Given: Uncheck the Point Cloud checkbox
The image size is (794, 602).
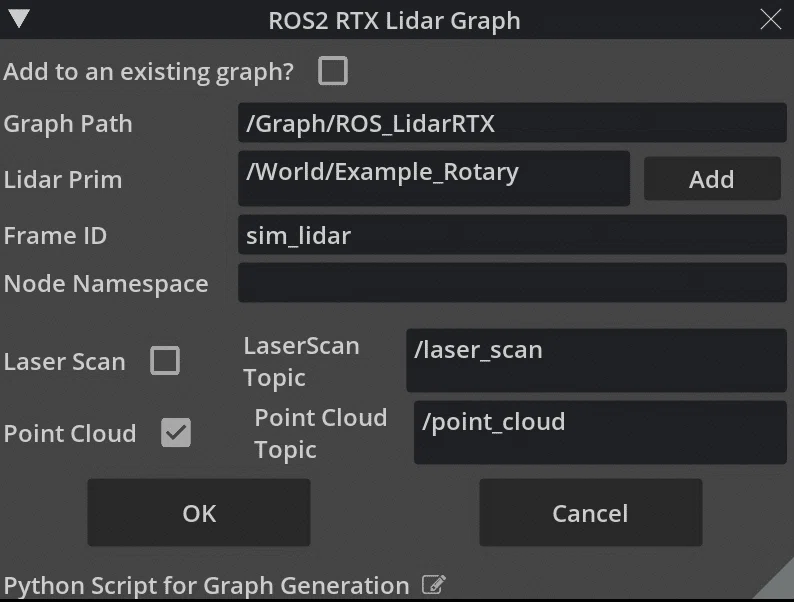Looking at the screenshot, I should [x=176, y=432].
